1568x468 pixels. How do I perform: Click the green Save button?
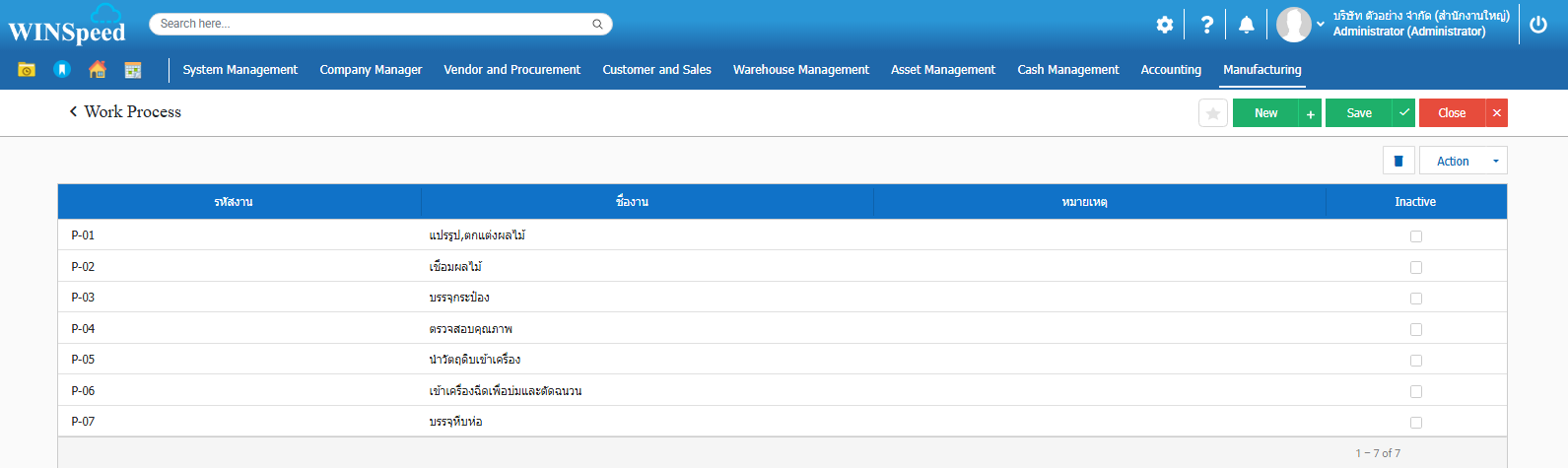point(1359,113)
